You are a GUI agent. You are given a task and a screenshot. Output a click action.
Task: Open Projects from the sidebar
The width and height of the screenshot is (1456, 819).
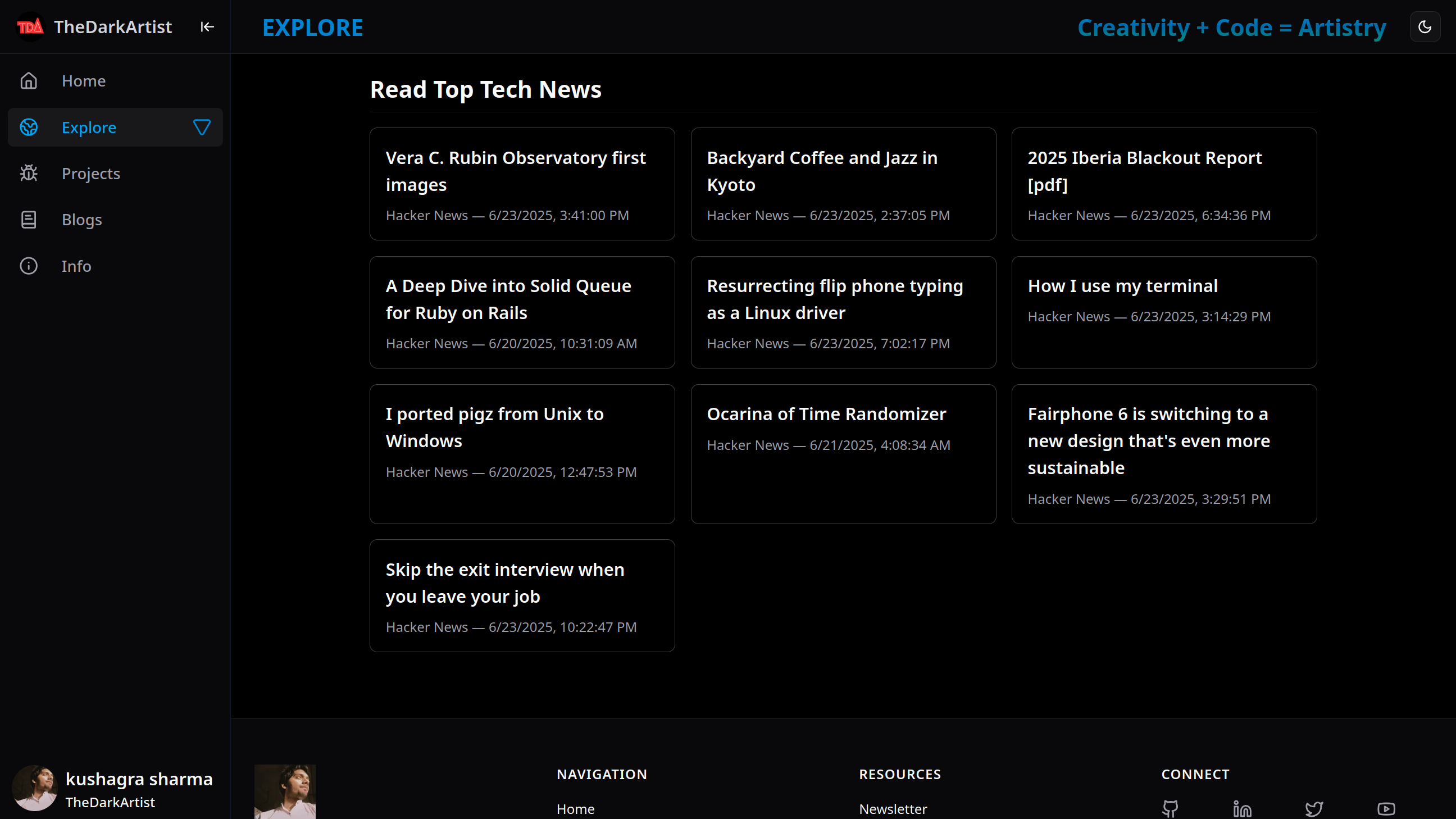coord(90,174)
